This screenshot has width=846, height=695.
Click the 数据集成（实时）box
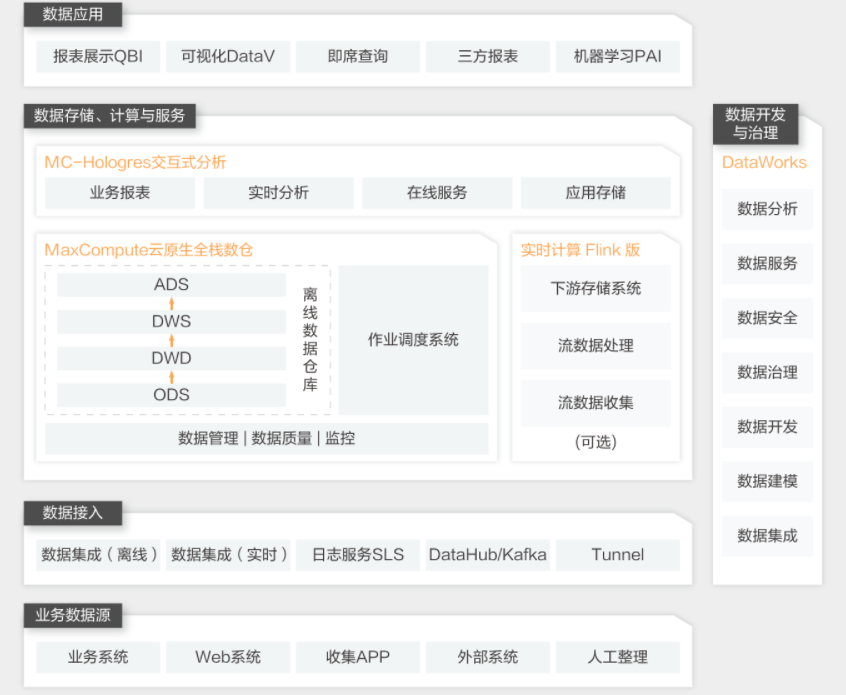click(228, 555)
